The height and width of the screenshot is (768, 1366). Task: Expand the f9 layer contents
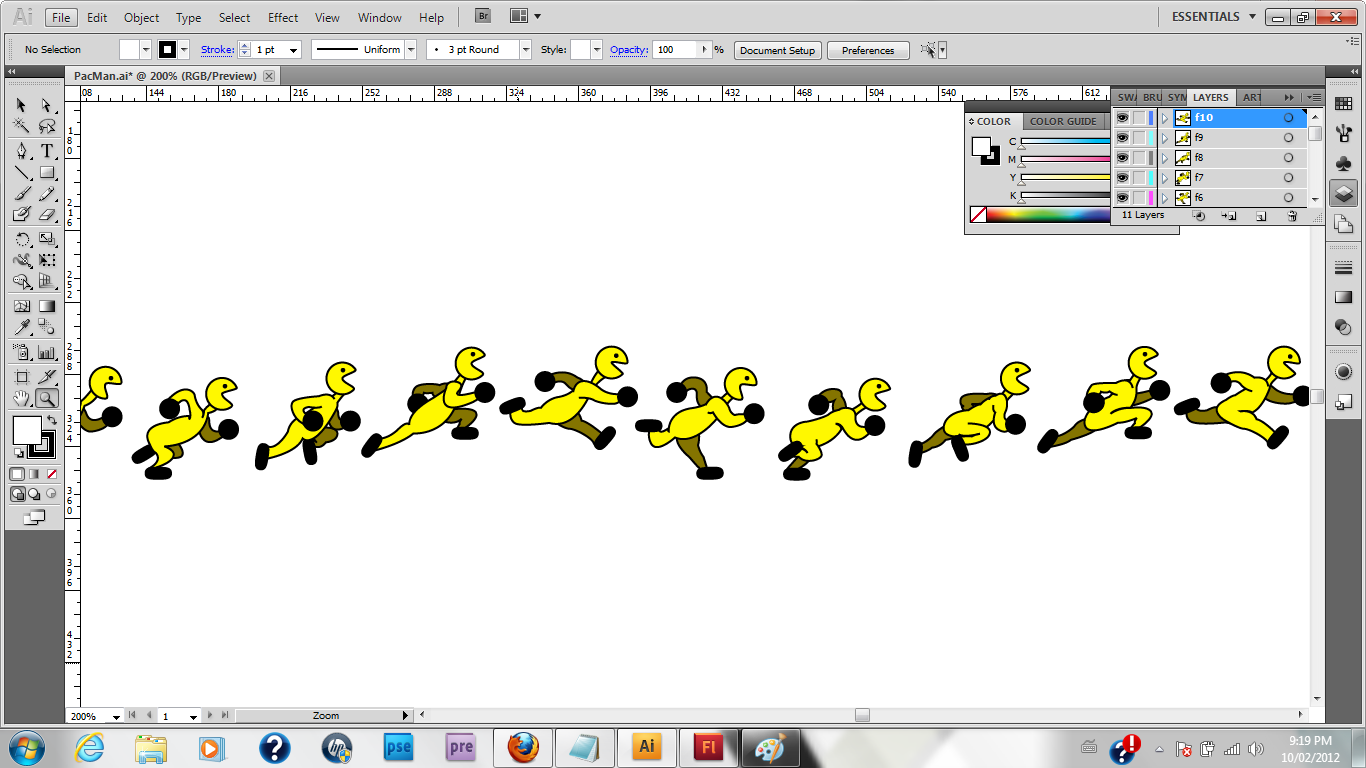tap(1165, 137)
